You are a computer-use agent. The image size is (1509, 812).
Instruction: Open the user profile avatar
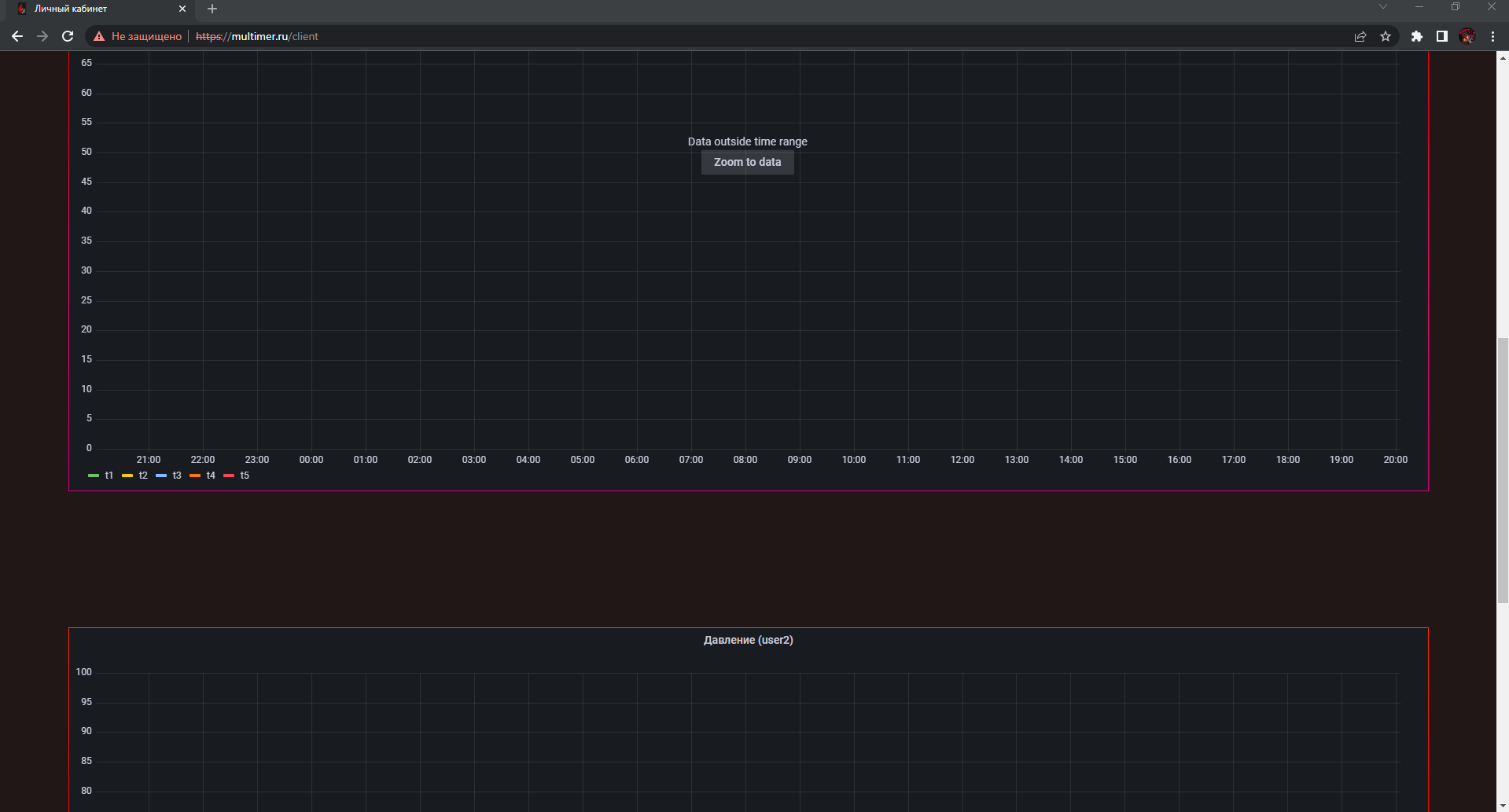[x=1467, y=36]
